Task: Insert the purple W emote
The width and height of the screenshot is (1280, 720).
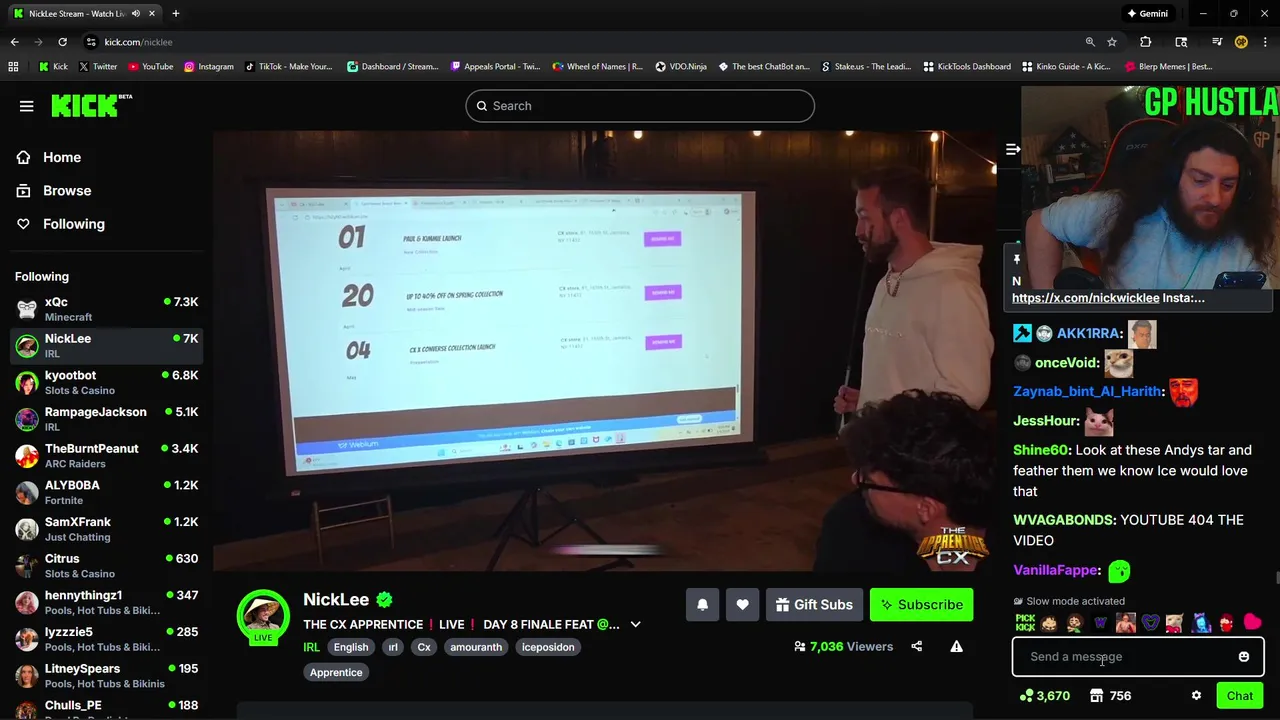Action: [x=1101, y=623]
